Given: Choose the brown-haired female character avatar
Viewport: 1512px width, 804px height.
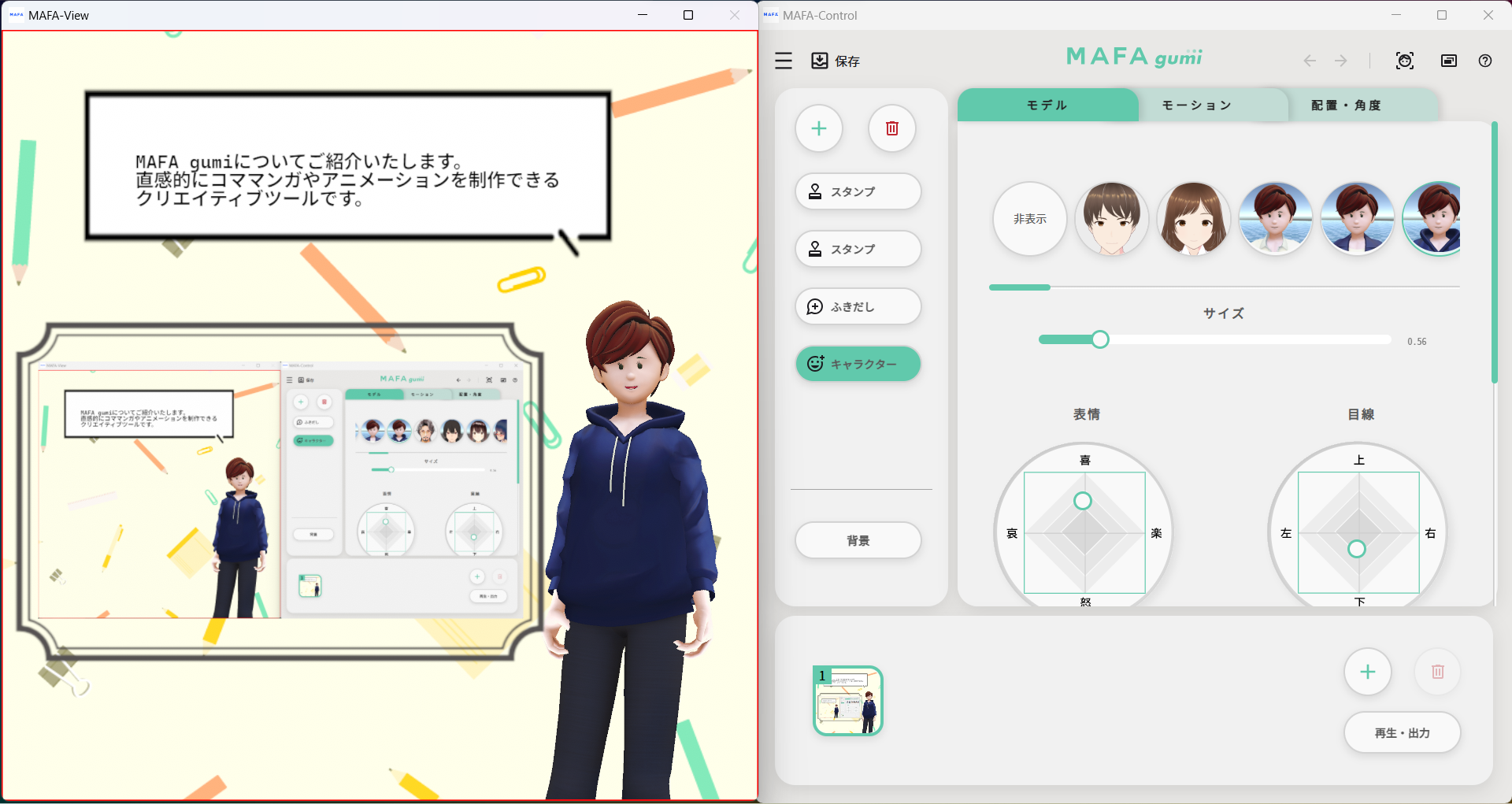Looking at the screenshot, I should coord(1193,219).
